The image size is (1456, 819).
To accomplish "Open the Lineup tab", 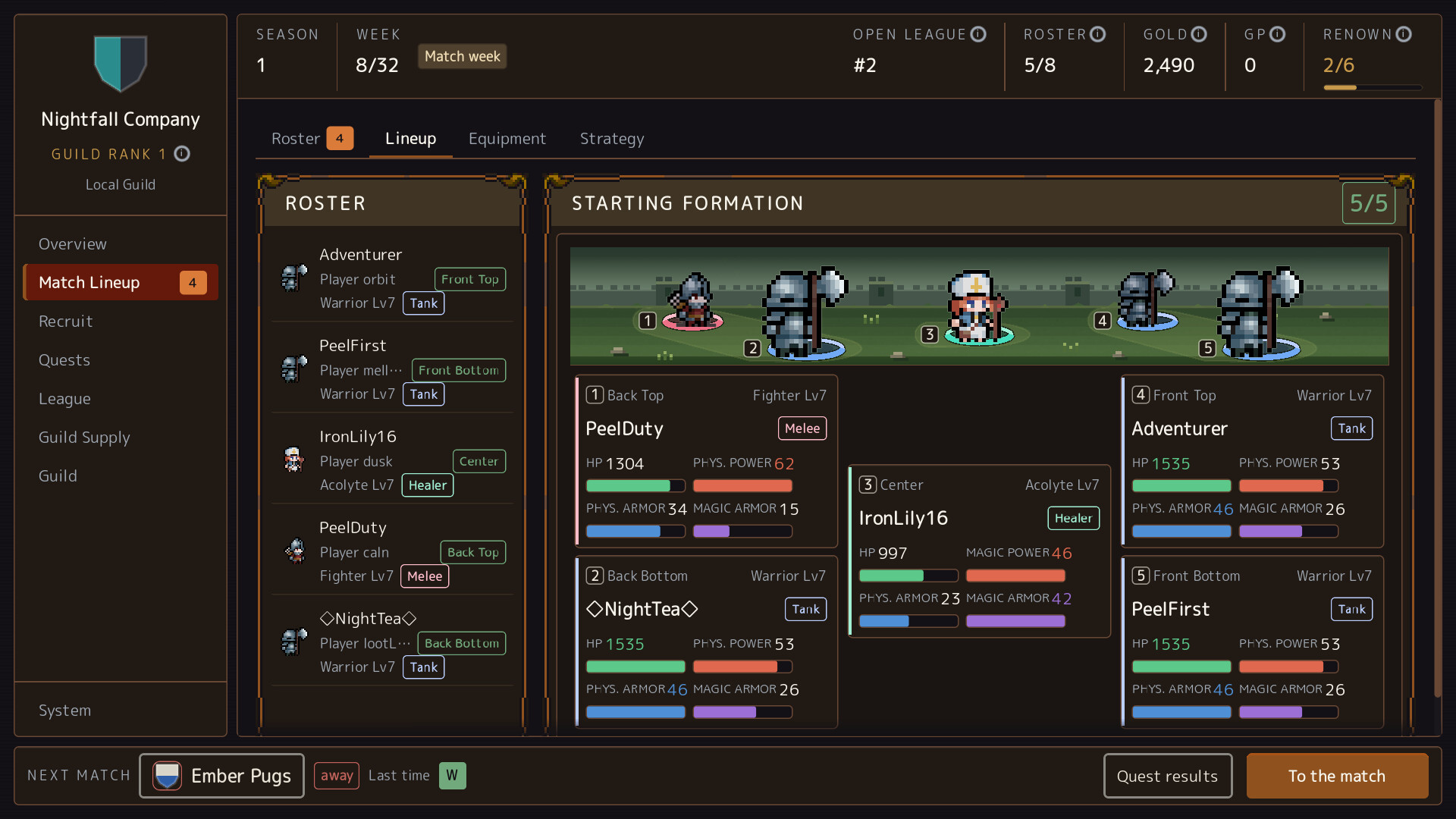I will pyautogui.click(x=410, y=139).
